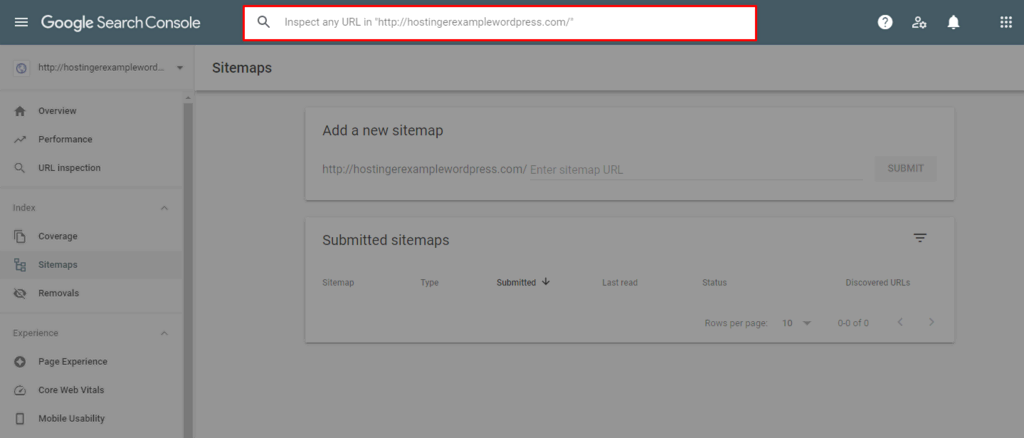Open the submitted sitemaps filter icon
This screenshot has height=438, width=1024.
920,238
